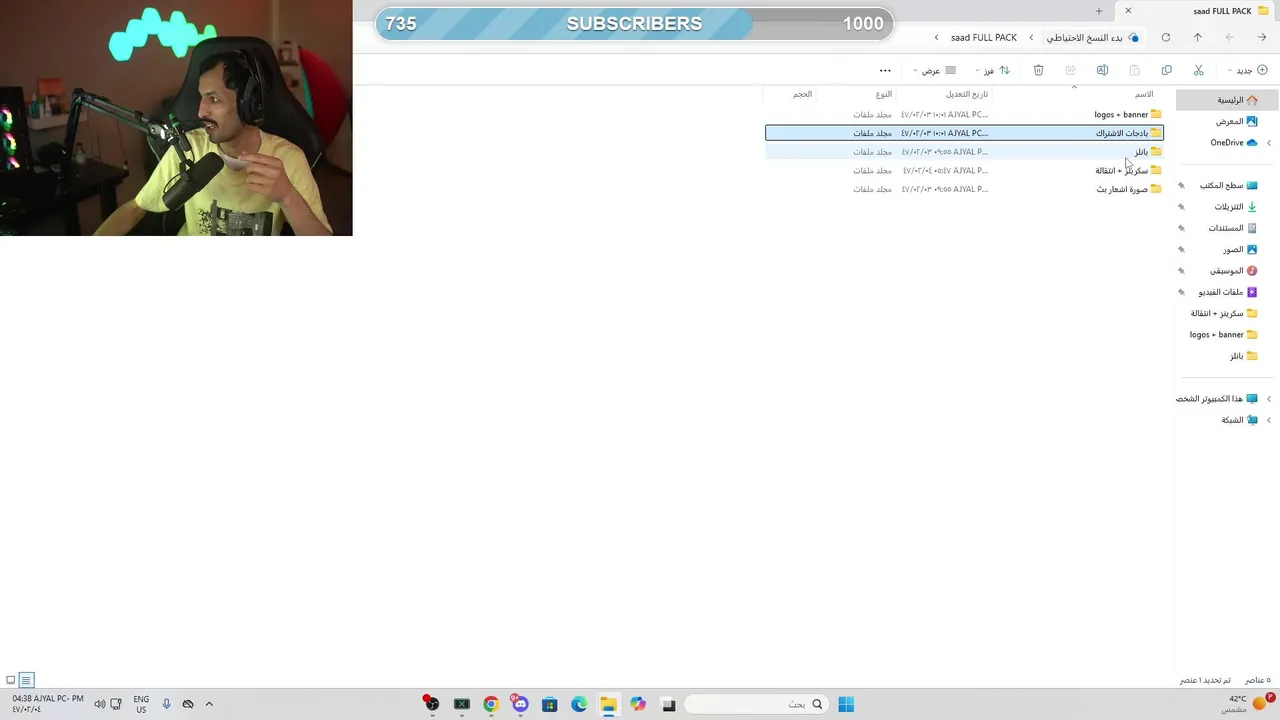Screen dimensions: 1280x720
Task: Click بدء النسخ الاحتياطي breadcrumb segment
Action: point(1084,38)
